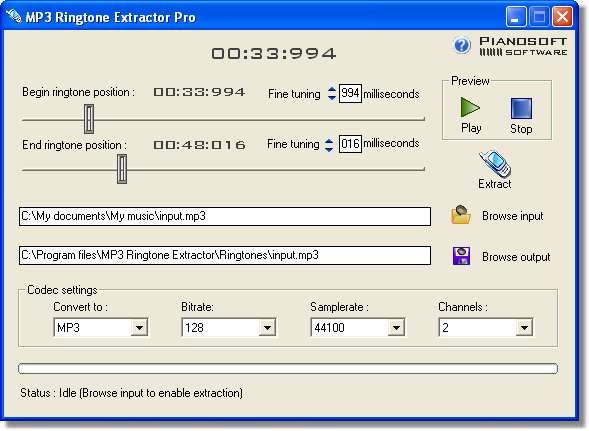Click the Browse input label

[512, 216]
